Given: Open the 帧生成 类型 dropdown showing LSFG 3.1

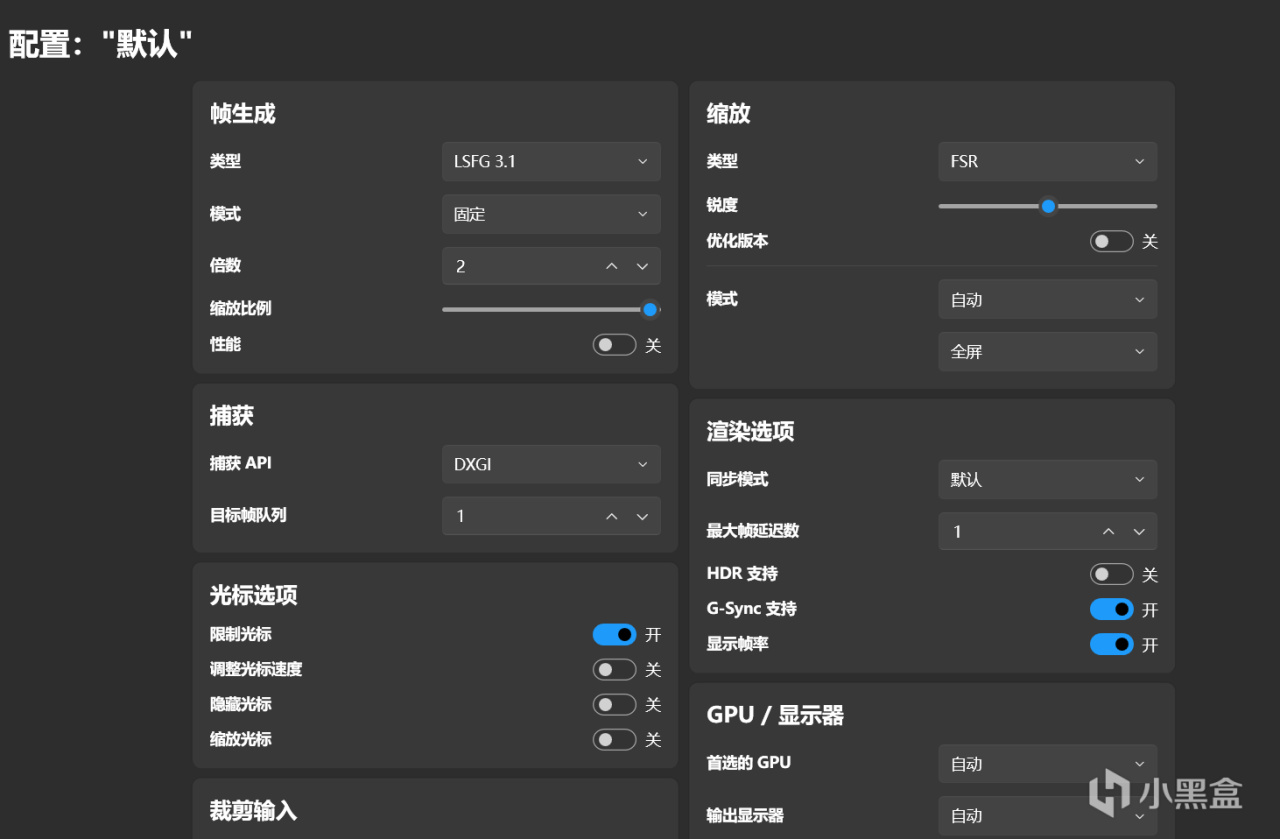Looking at the screenshot, I should pyautogui.click(x=551, y=161).
